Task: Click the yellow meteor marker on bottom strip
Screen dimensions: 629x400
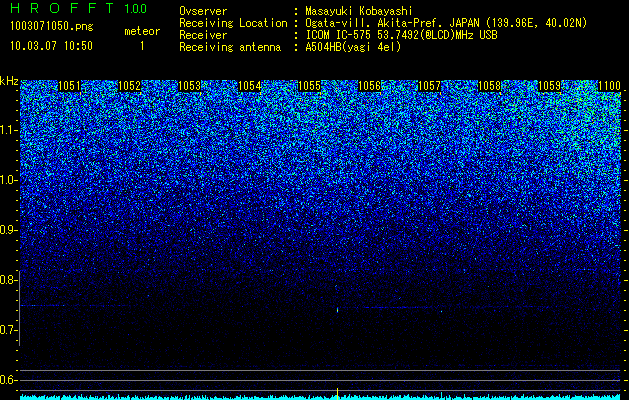Action: click(337, 394)
